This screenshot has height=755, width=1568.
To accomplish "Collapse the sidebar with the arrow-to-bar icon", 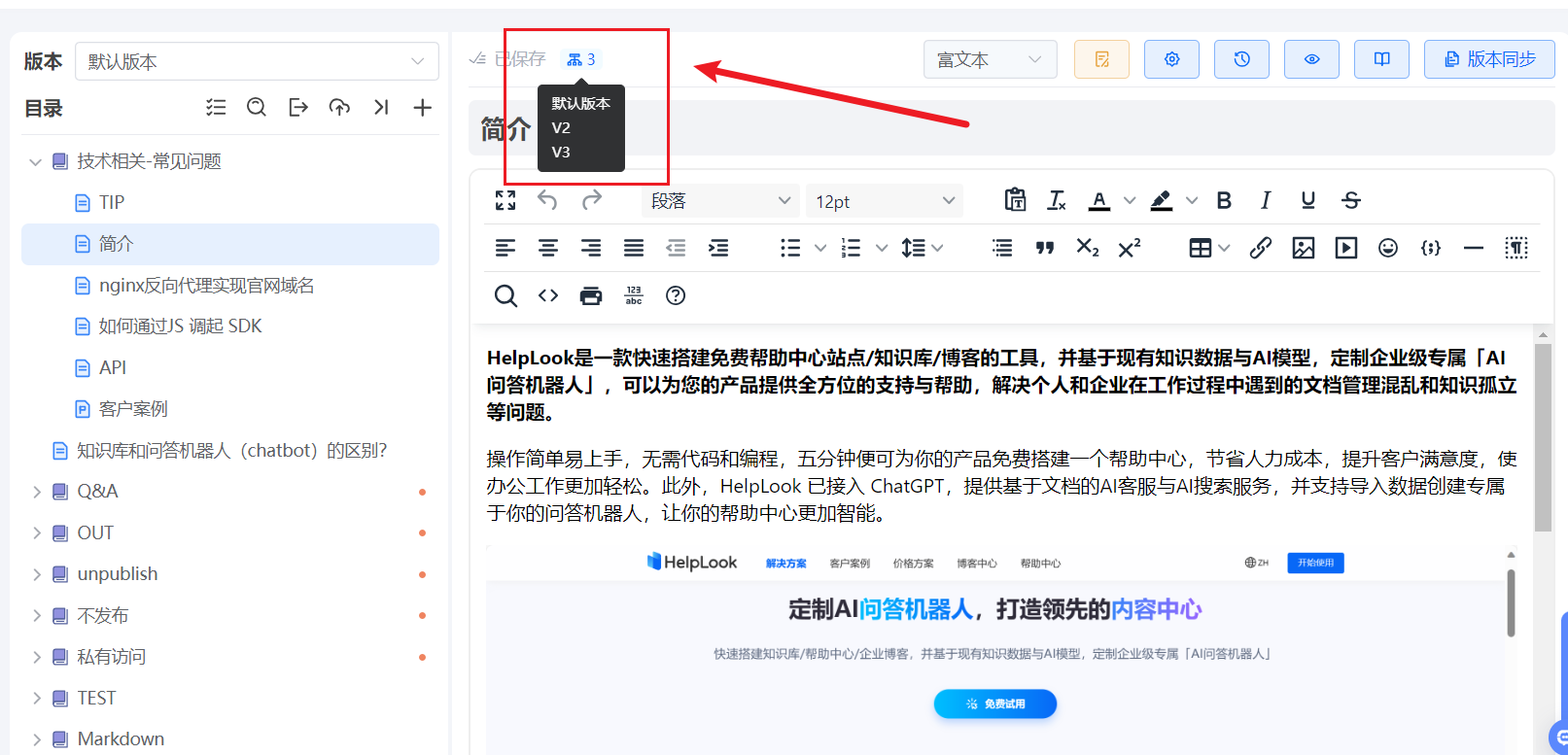I will pyautogui.click(x=381, y=107).
